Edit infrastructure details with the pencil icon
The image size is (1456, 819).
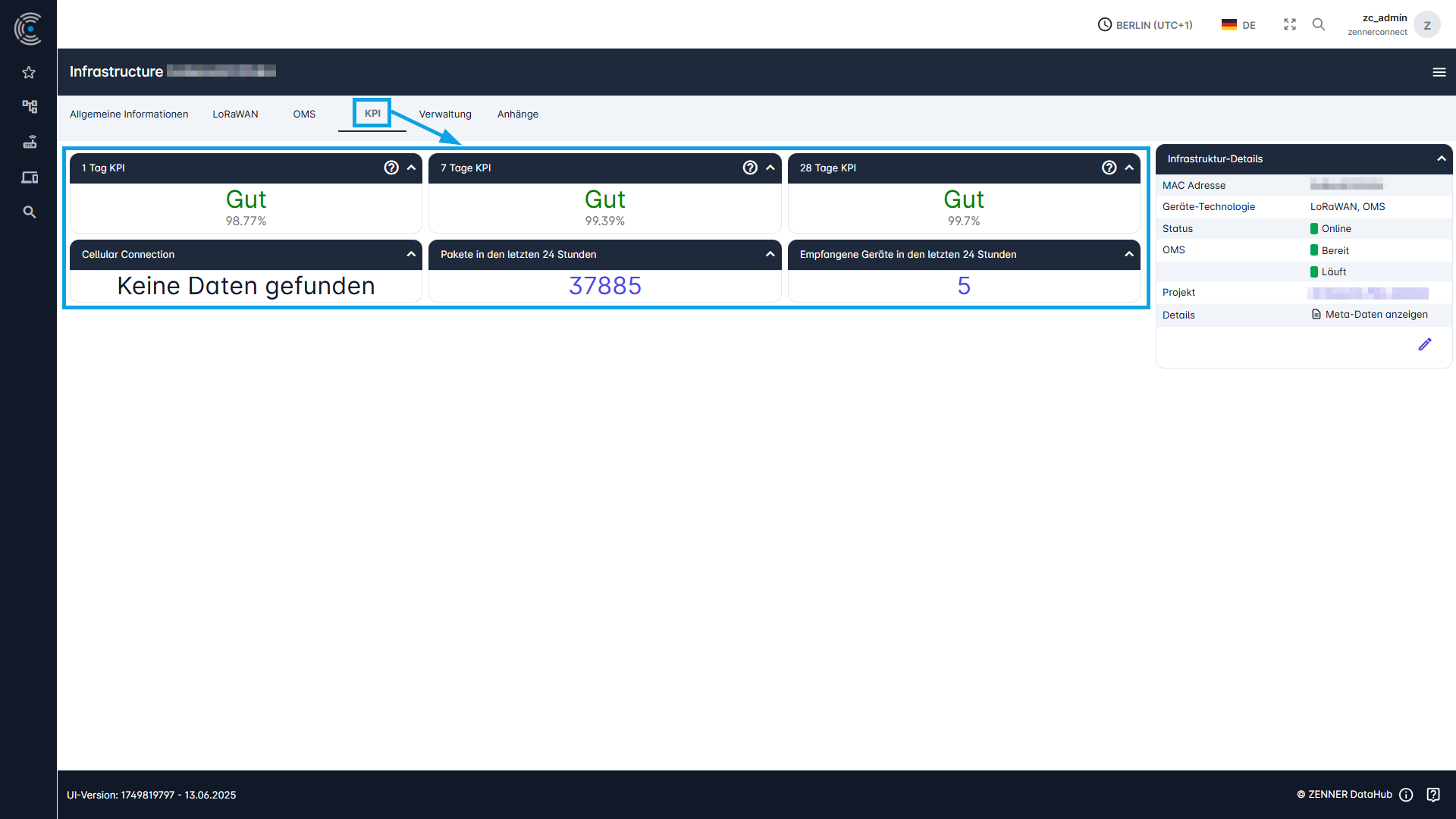point(1425,344)
